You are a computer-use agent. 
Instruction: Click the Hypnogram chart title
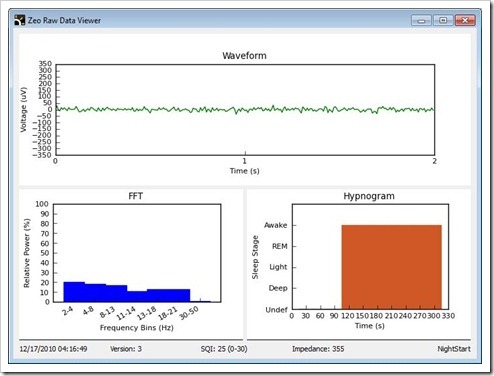point(369,196)
